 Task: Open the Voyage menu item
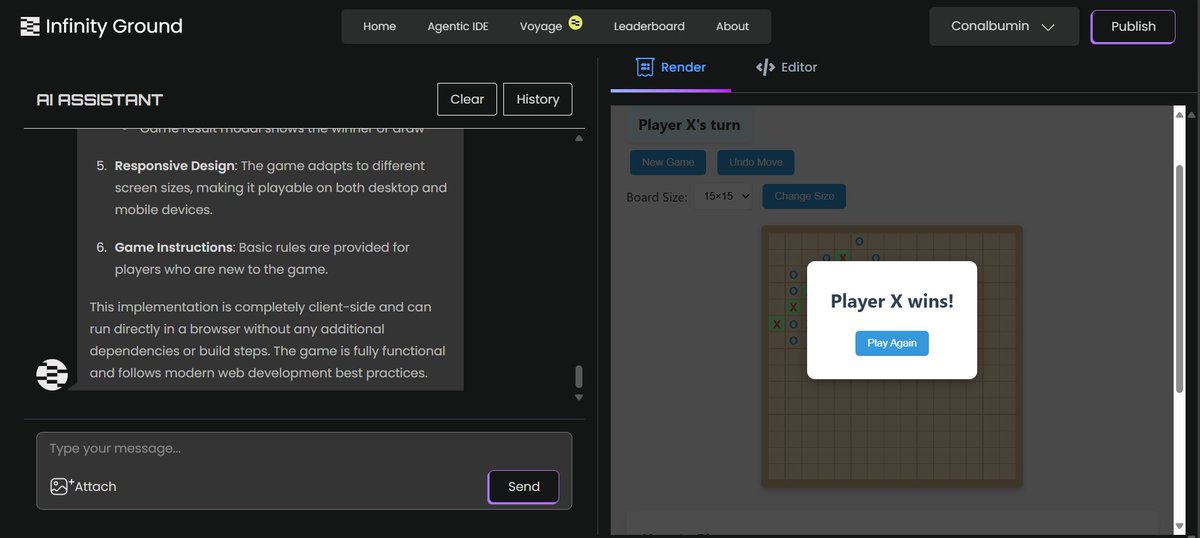(x=541, y=26)
